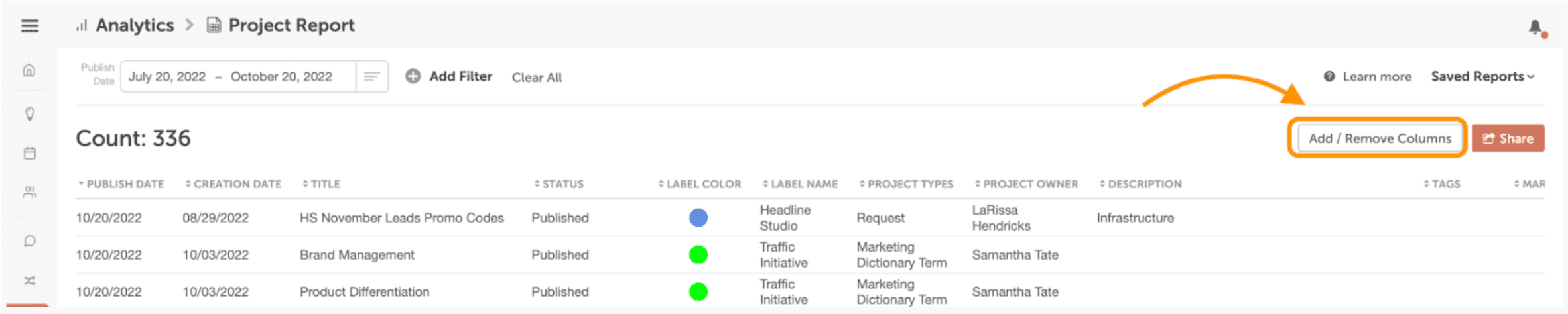The width and height of the screenshot is (1568, 314).
Task: Open the calendar sidebar icon
Action: pos(30,153)
